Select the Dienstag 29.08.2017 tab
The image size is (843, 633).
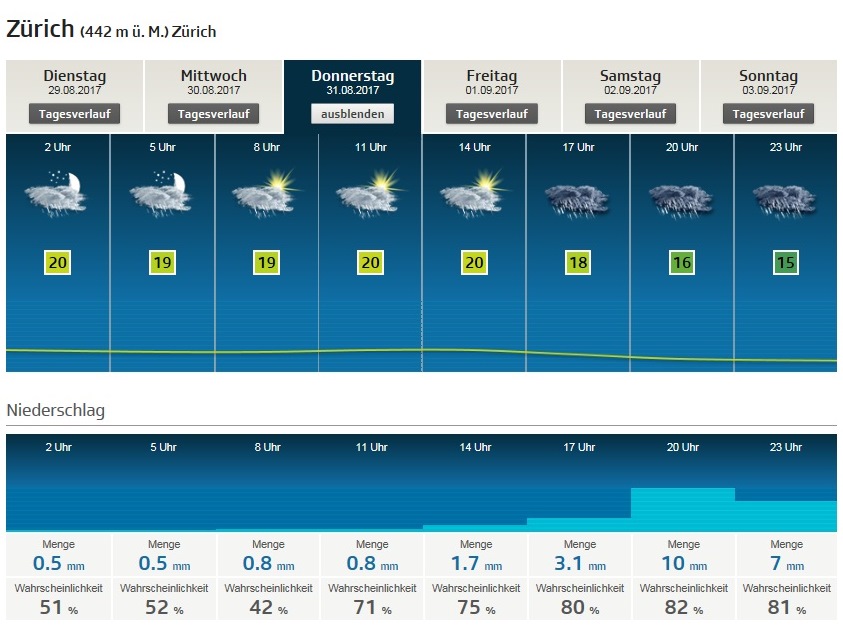[74, 96]
